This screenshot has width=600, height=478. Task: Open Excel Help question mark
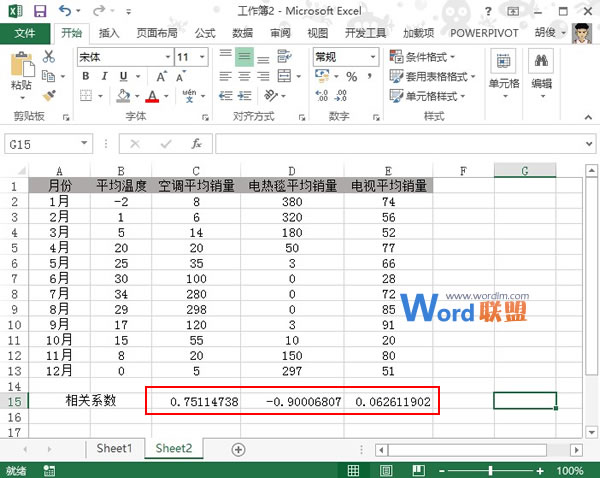click(x=488, y=11)
